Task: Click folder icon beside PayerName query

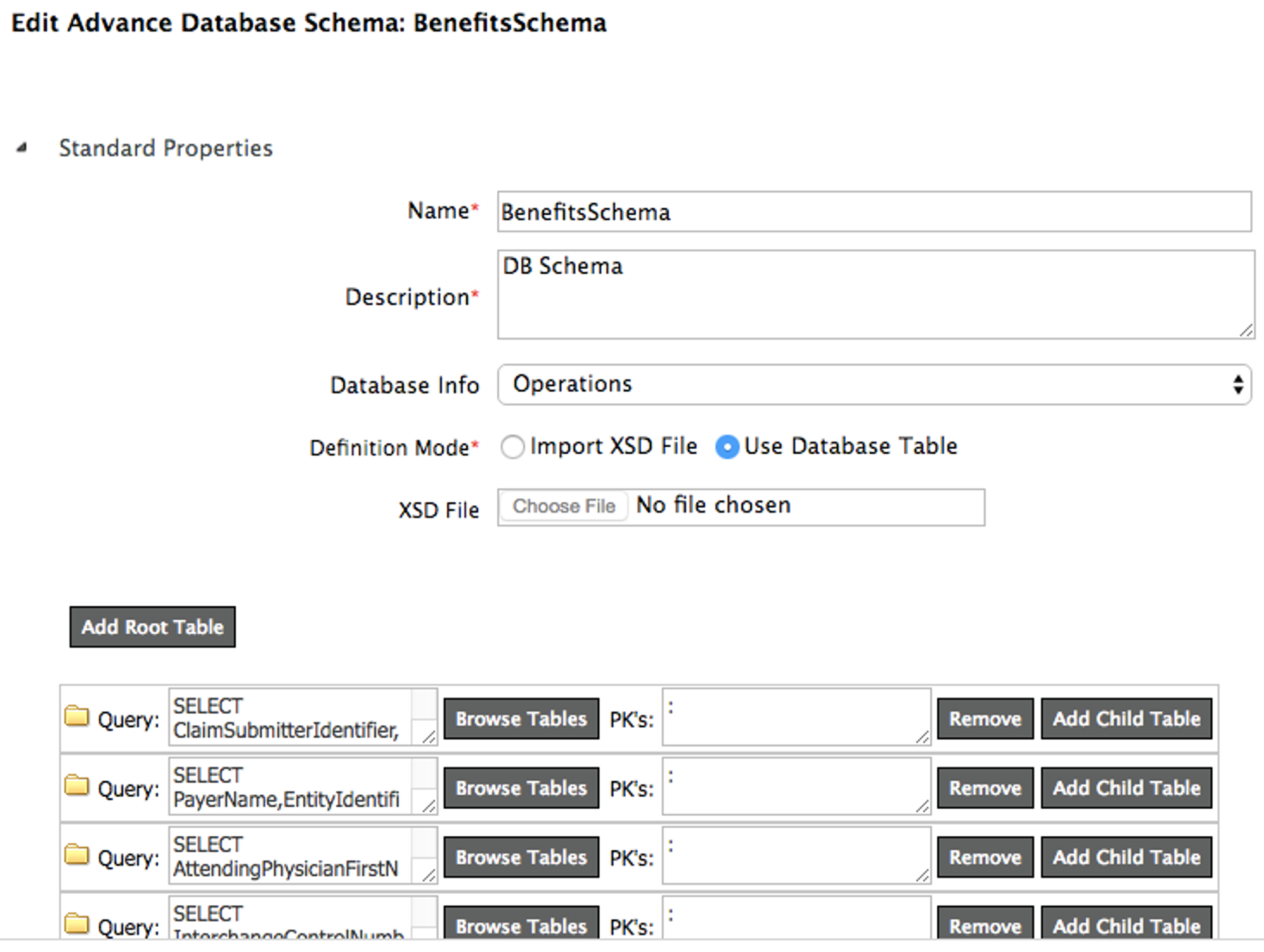Action: click(77, 786)
